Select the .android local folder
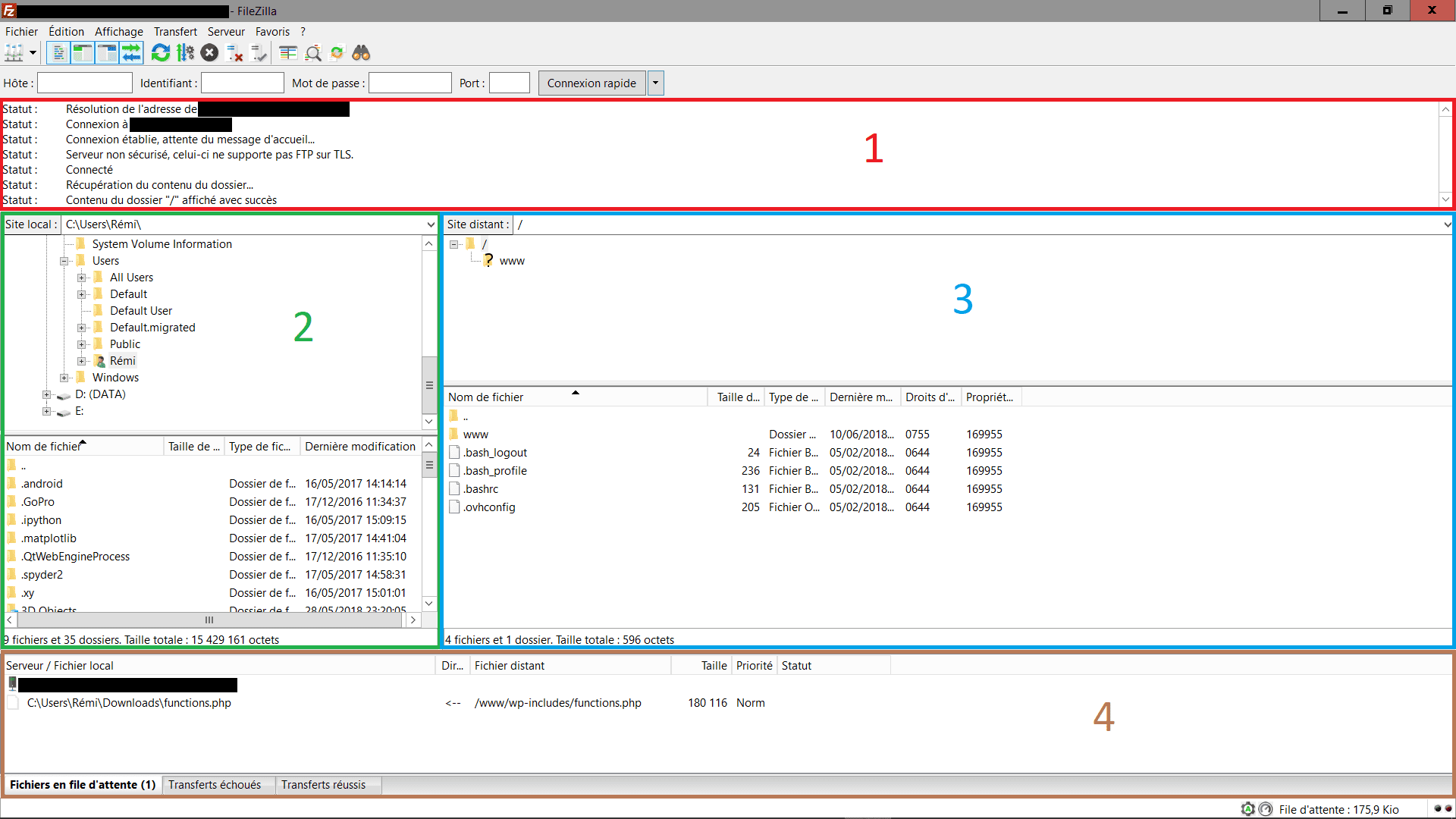This screenshot has height=819, width=1456. 42,484
